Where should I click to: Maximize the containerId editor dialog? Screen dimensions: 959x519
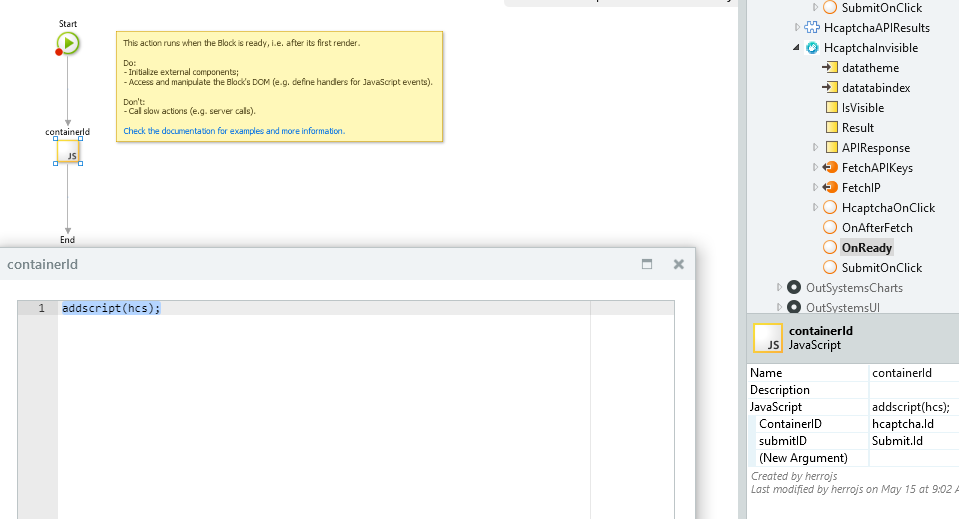(x=647, y=264)
